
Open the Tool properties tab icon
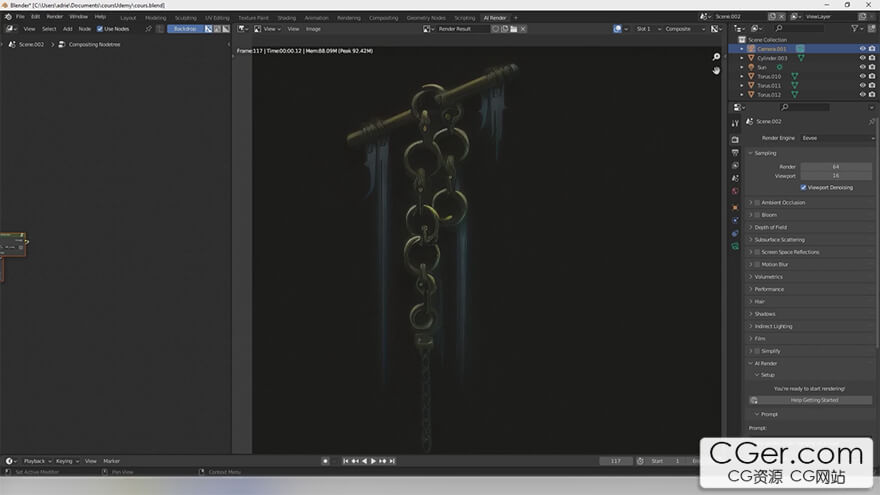pos(735,123)
